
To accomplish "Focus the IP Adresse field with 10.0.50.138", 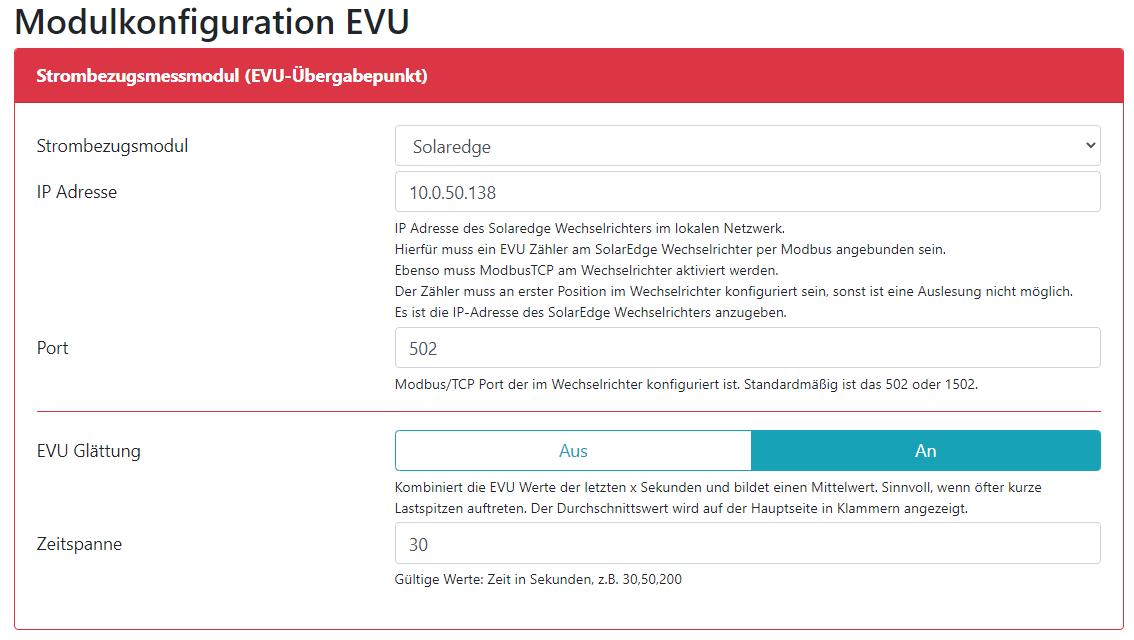I will 747,192.
